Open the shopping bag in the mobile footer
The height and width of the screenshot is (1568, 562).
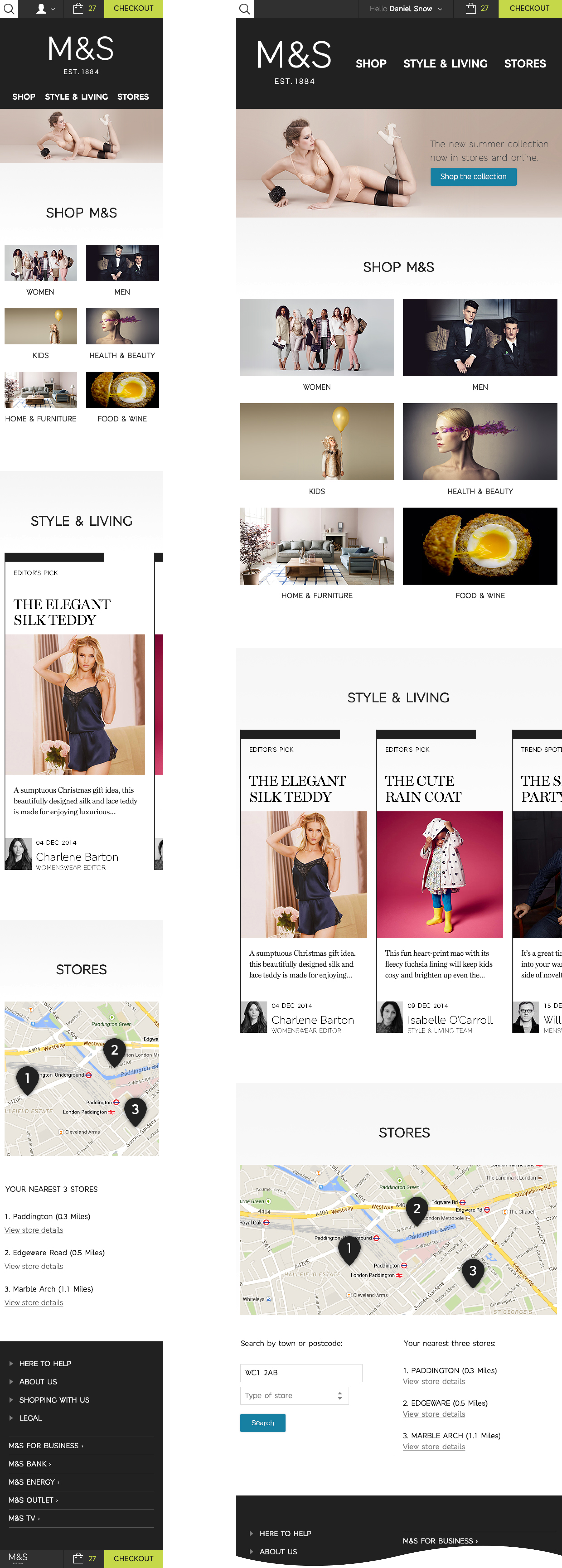point(85,1558)
